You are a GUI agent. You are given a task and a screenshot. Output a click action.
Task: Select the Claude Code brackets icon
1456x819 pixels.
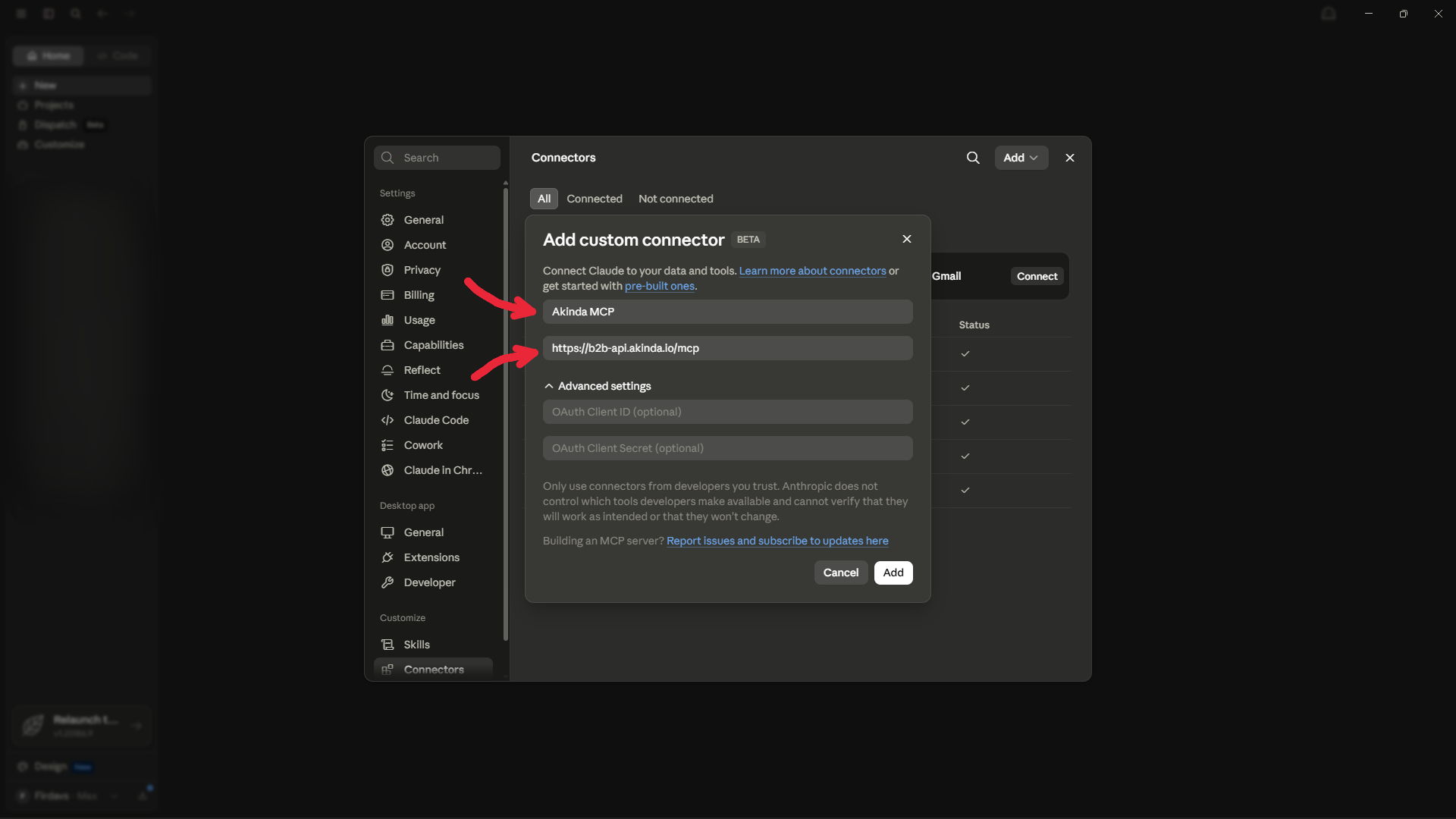coord(388,420)
